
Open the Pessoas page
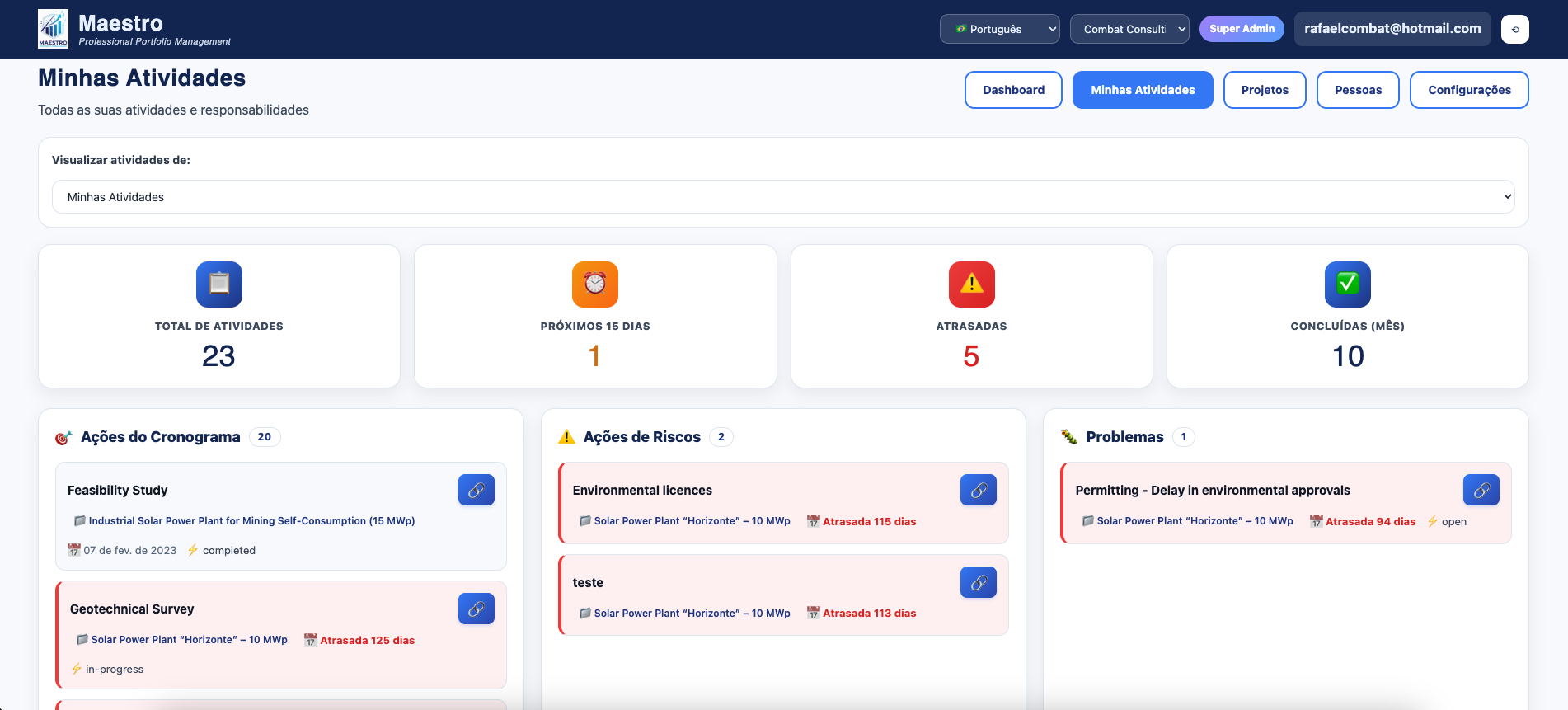pos(1357,90)
